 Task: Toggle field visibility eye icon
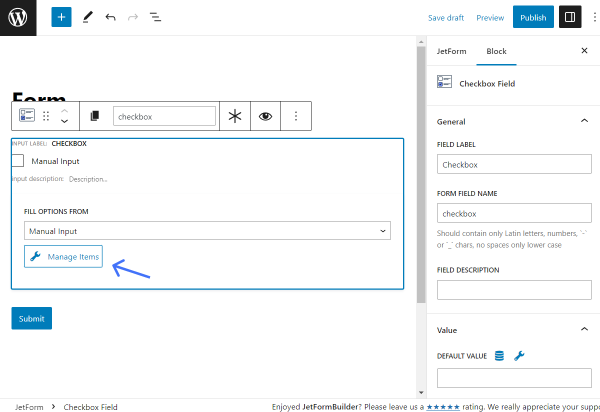(265, 116)
